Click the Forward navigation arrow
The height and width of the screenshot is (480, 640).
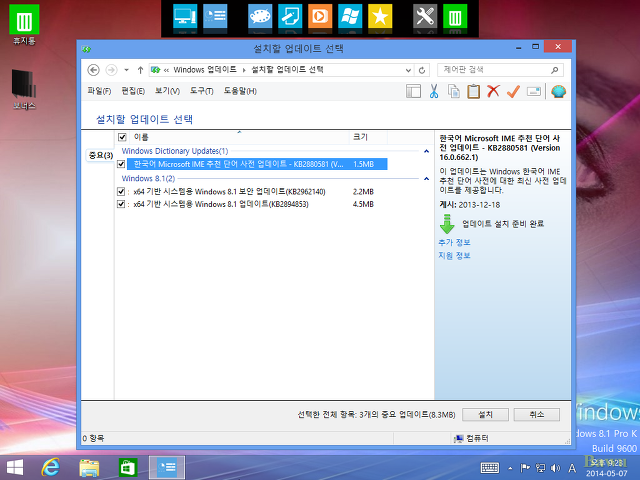click(x=111, y=70)
